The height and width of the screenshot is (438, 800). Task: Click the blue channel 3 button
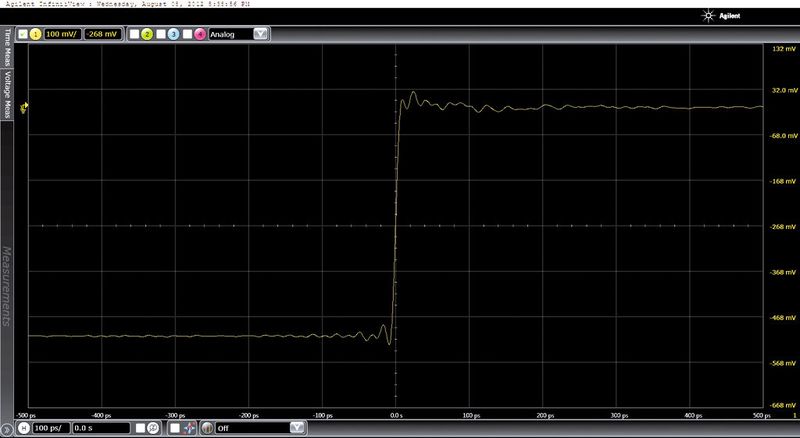[x=173, y=34]
